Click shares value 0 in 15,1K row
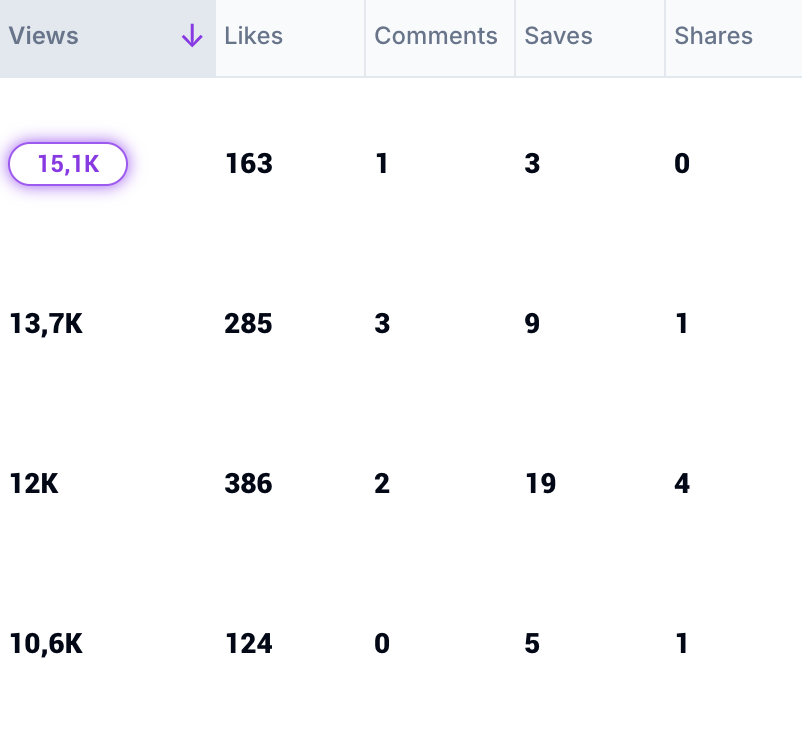Viewport: 802px width, 756px height. (682, 164)
